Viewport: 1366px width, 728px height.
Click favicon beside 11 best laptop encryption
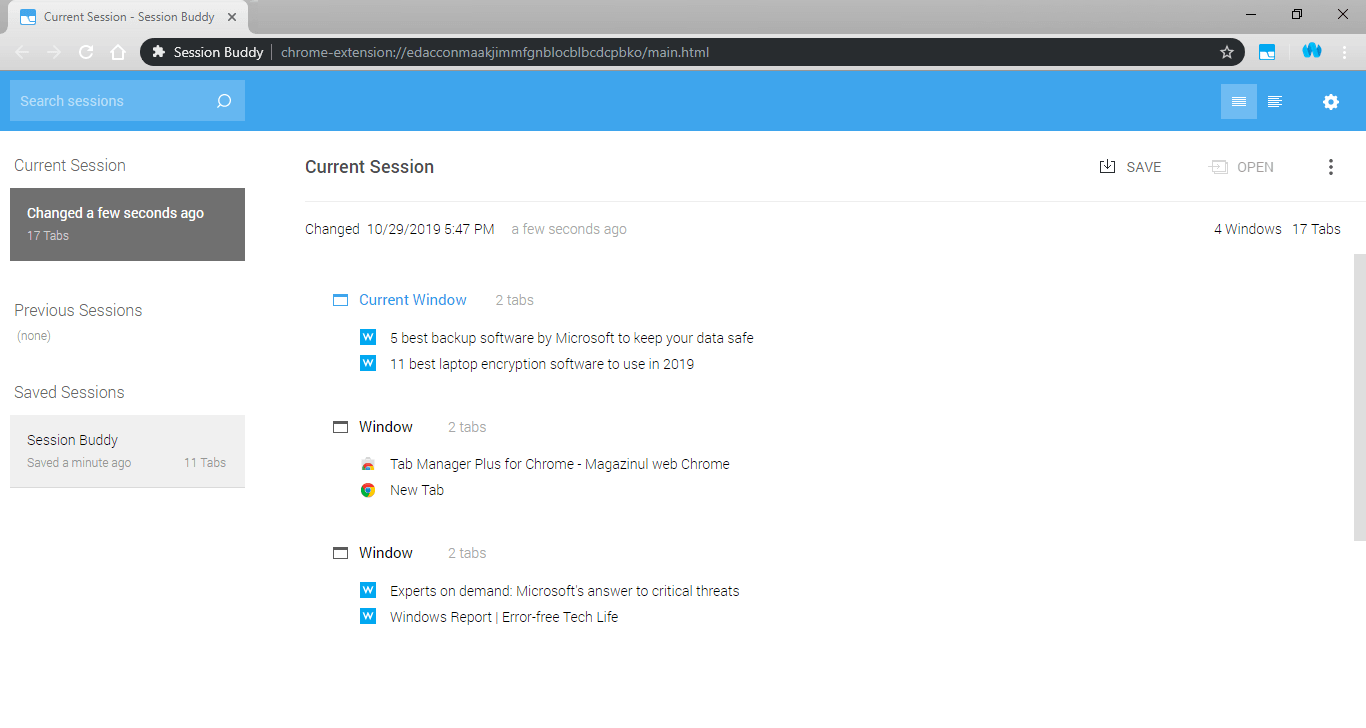coord(368,363)
